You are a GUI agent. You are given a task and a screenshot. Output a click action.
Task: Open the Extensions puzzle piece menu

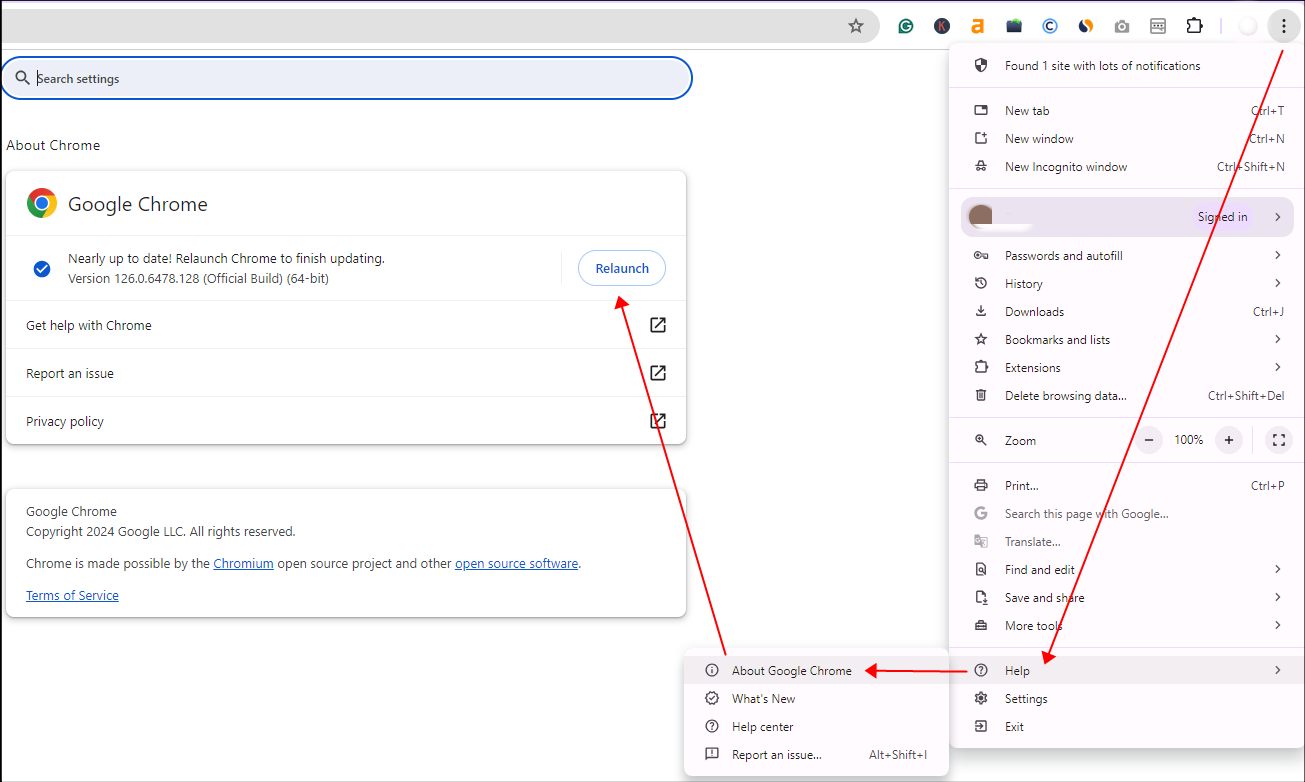1194,27
